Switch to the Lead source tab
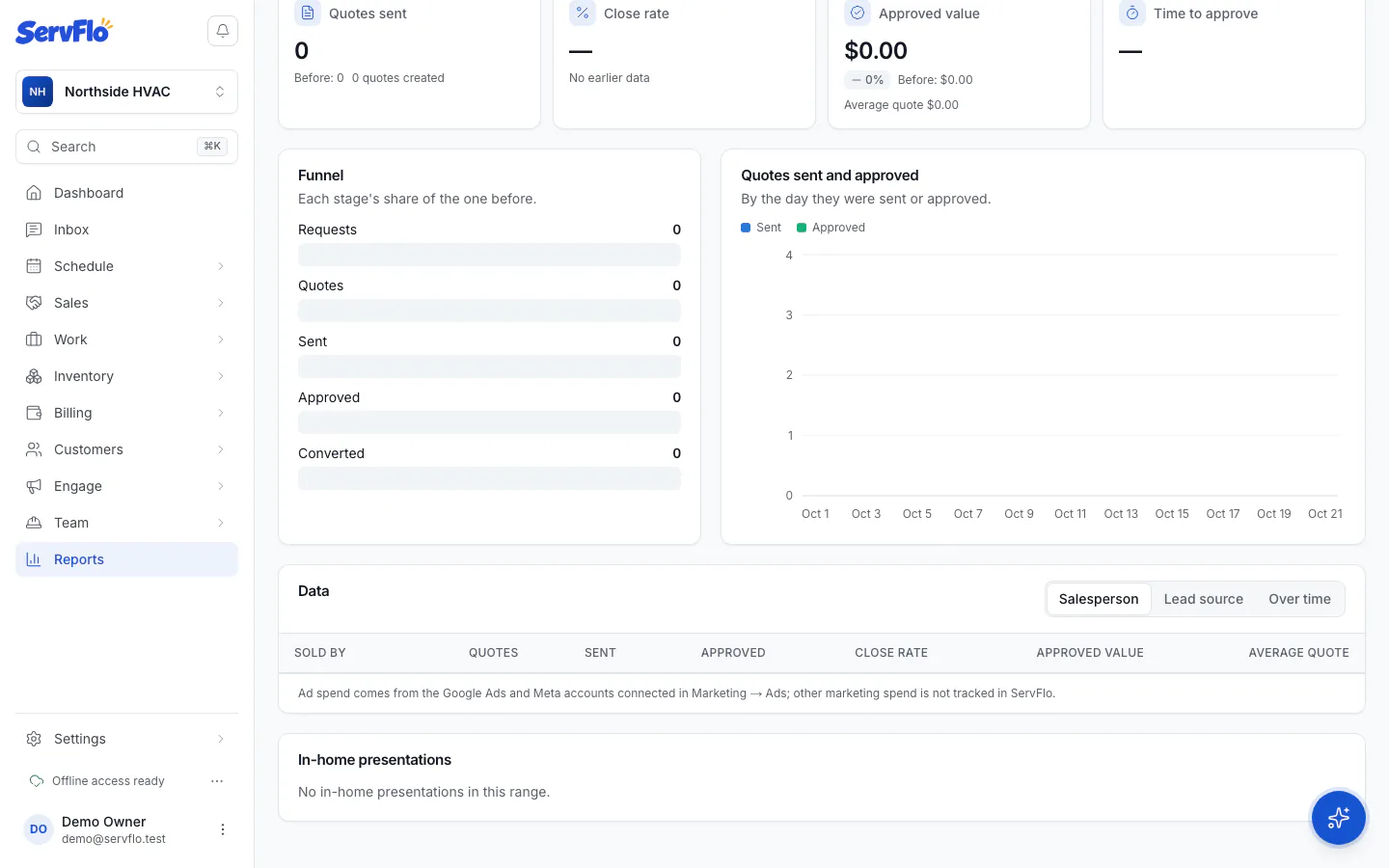The height and width of the screenshot is (868, 1389). click(1203, 599)
